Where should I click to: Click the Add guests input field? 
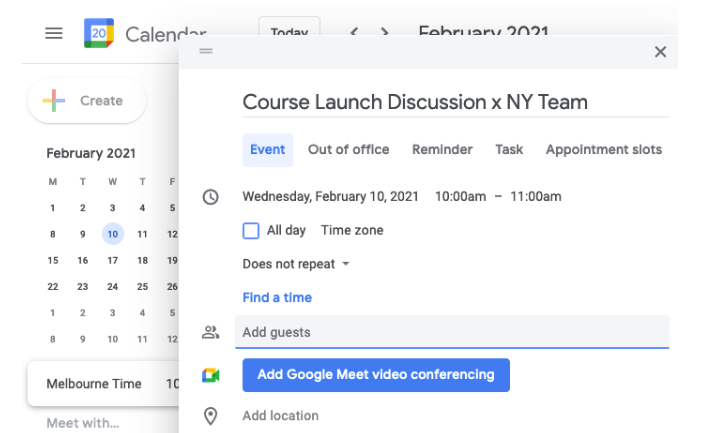pos(450,332)
